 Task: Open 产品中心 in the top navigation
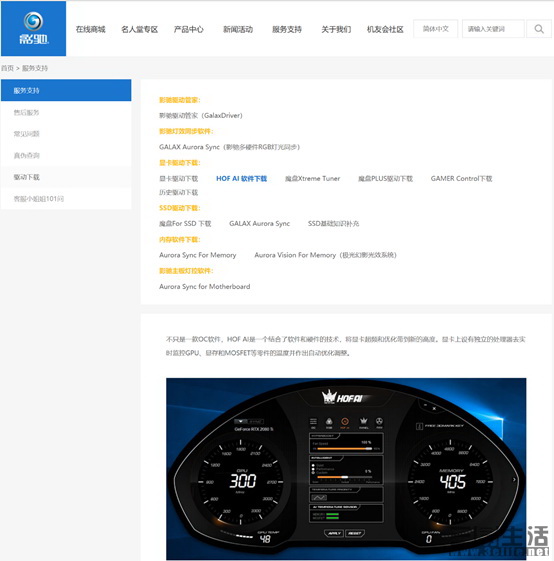[x=189, y=29]
